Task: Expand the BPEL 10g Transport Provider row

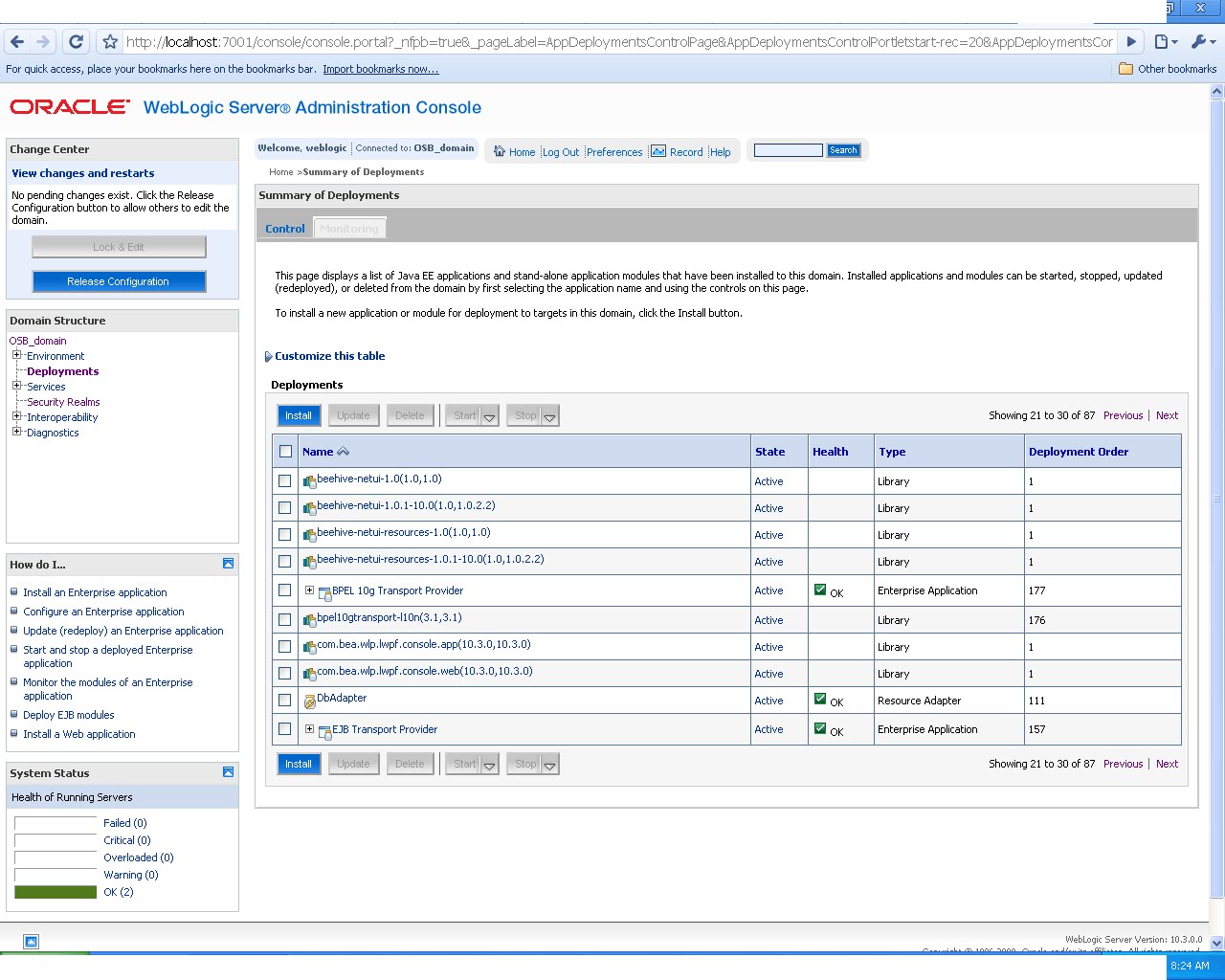Action: tap(309, 590)
